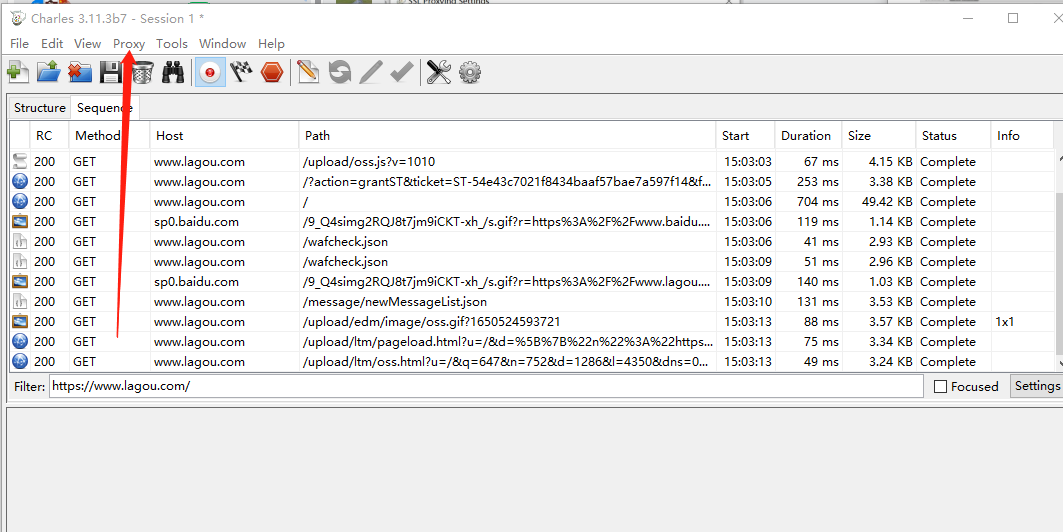Screen dimensions: 1063x532
Task: Select the grantST ticket request row
Action: tap(532, 182)
